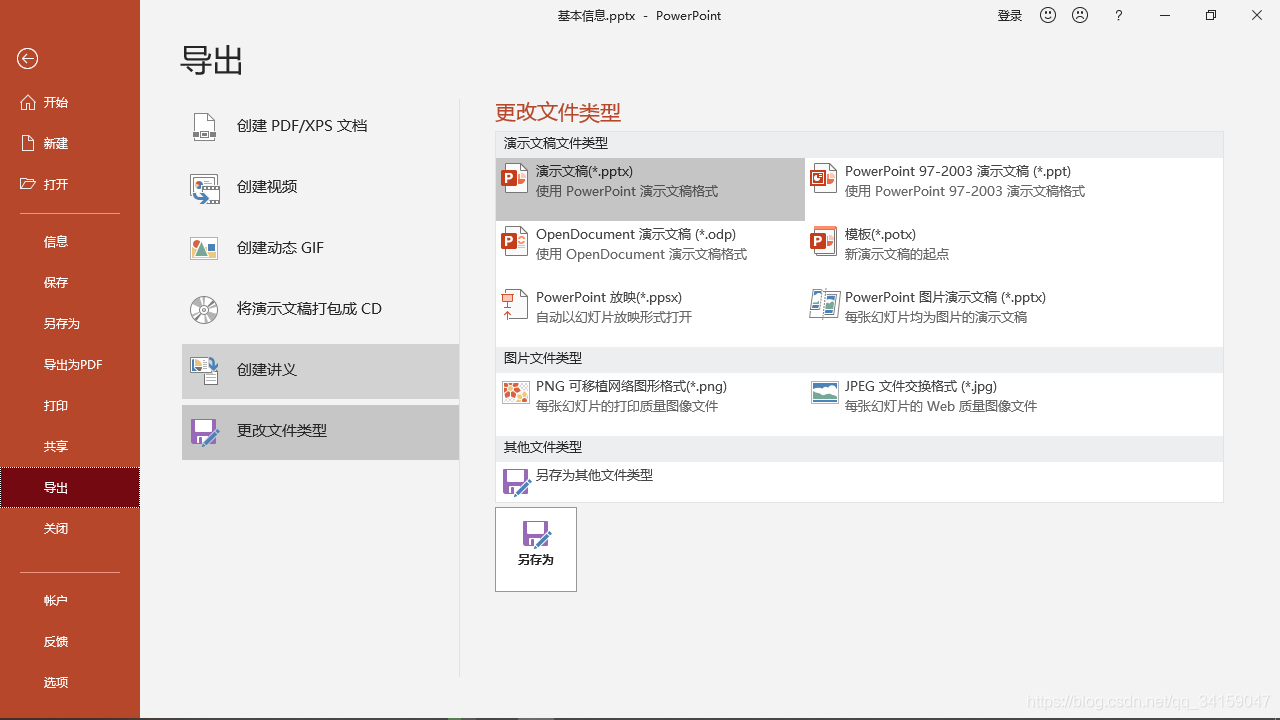Image resolution: width=1280 pixels, height=720 pixels.
Task: Click text 自动以幻灯片放映形式打开
Action: [614, 317]
